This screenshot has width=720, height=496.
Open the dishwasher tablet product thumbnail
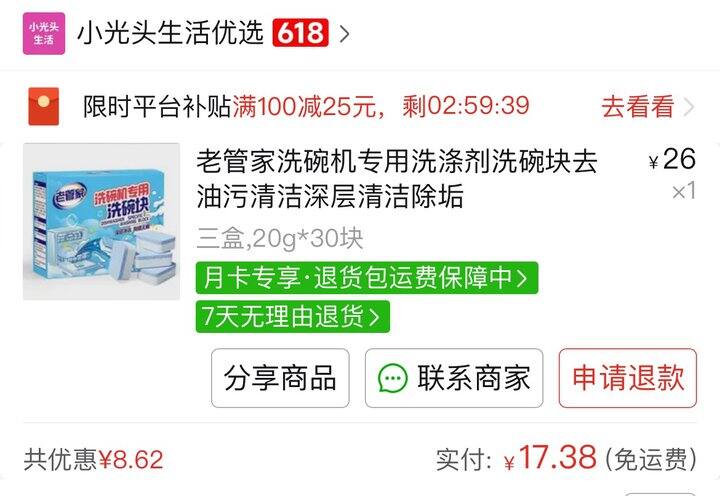click(x=101, y=221)
